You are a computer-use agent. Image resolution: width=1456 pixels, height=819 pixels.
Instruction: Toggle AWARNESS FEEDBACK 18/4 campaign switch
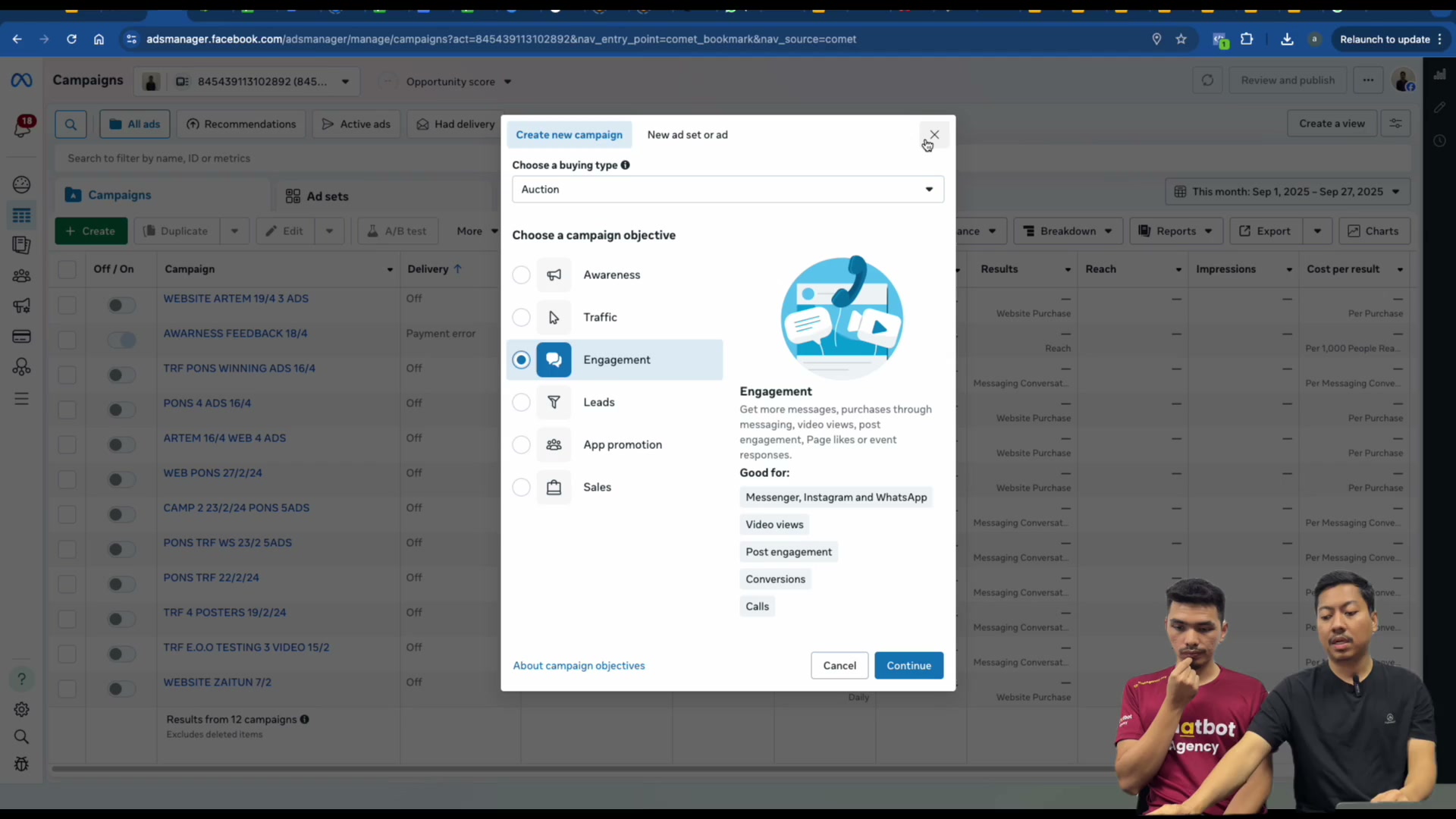121,340
